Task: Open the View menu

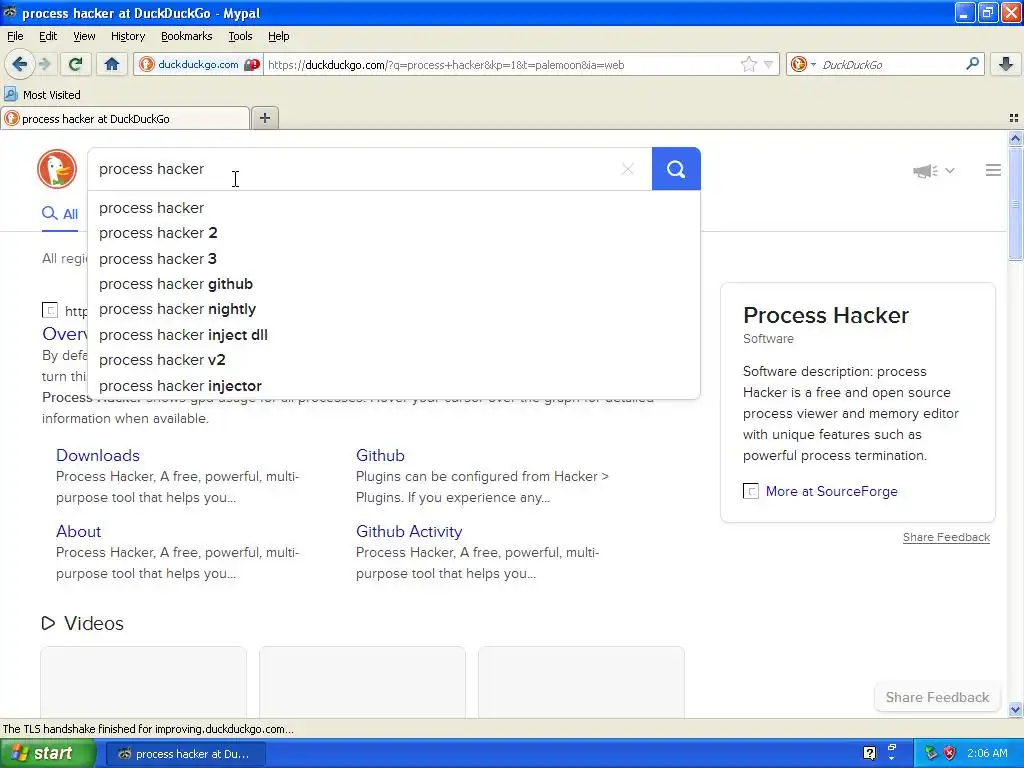Action: (84, 36)
